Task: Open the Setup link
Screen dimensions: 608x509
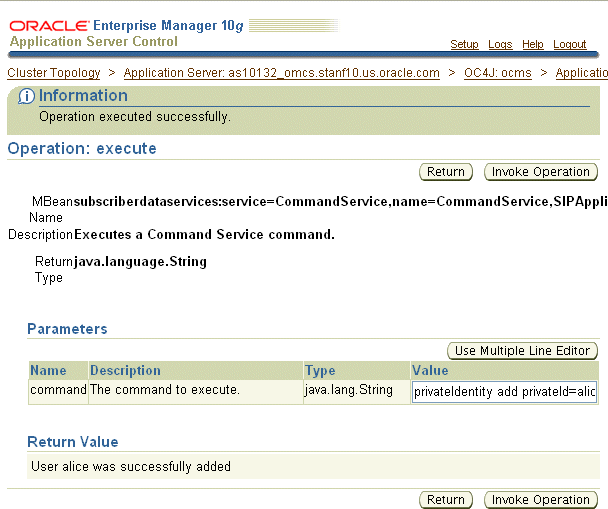Action: pos(464,44)
